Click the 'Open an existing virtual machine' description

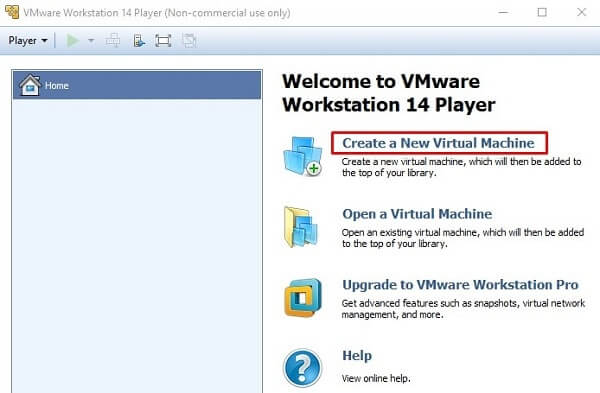pos(463,238)
